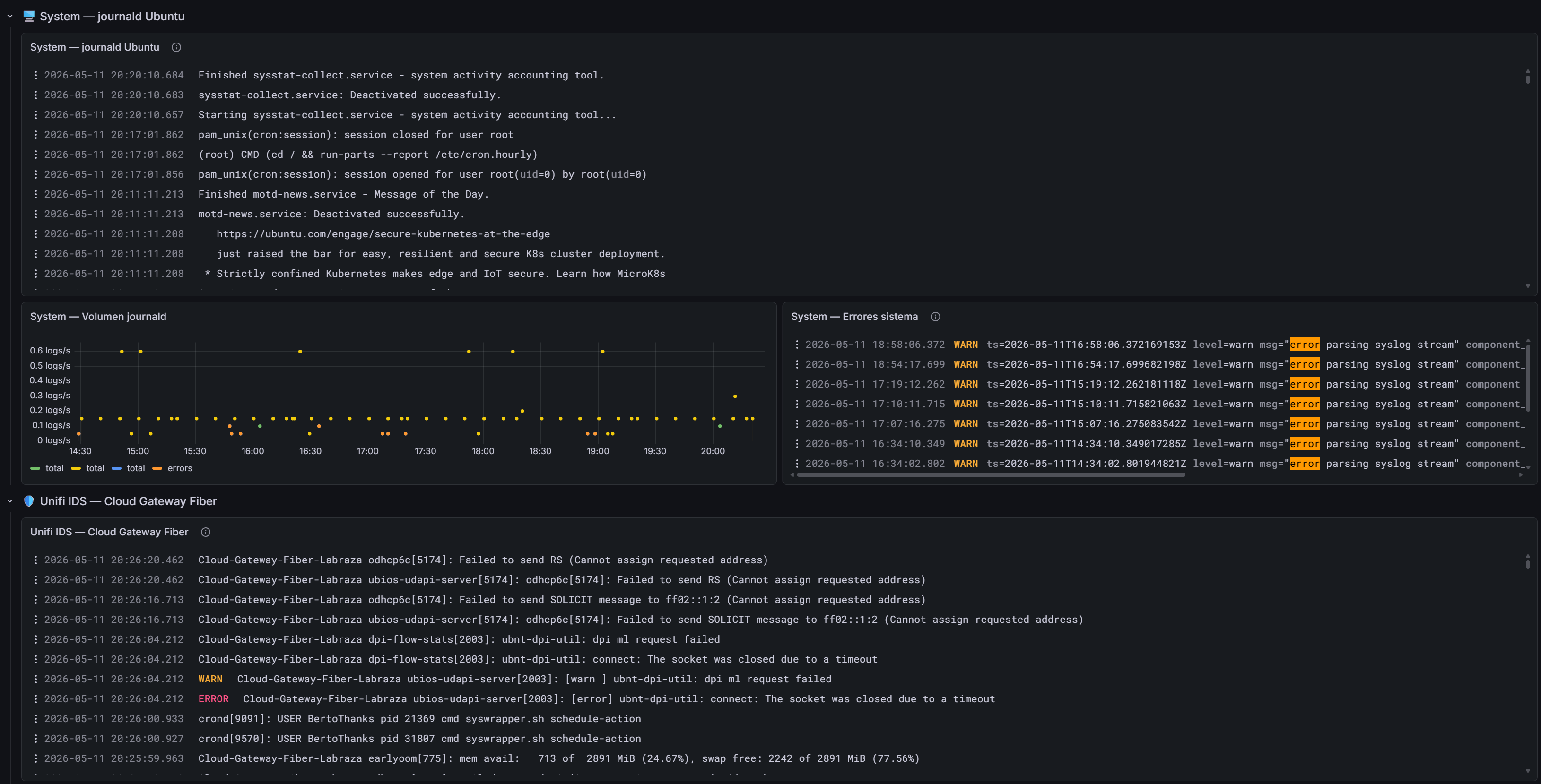
Task: Open row menu for 'crond[9570]: USER BertoThanks' line
Action: coord(36,739)
